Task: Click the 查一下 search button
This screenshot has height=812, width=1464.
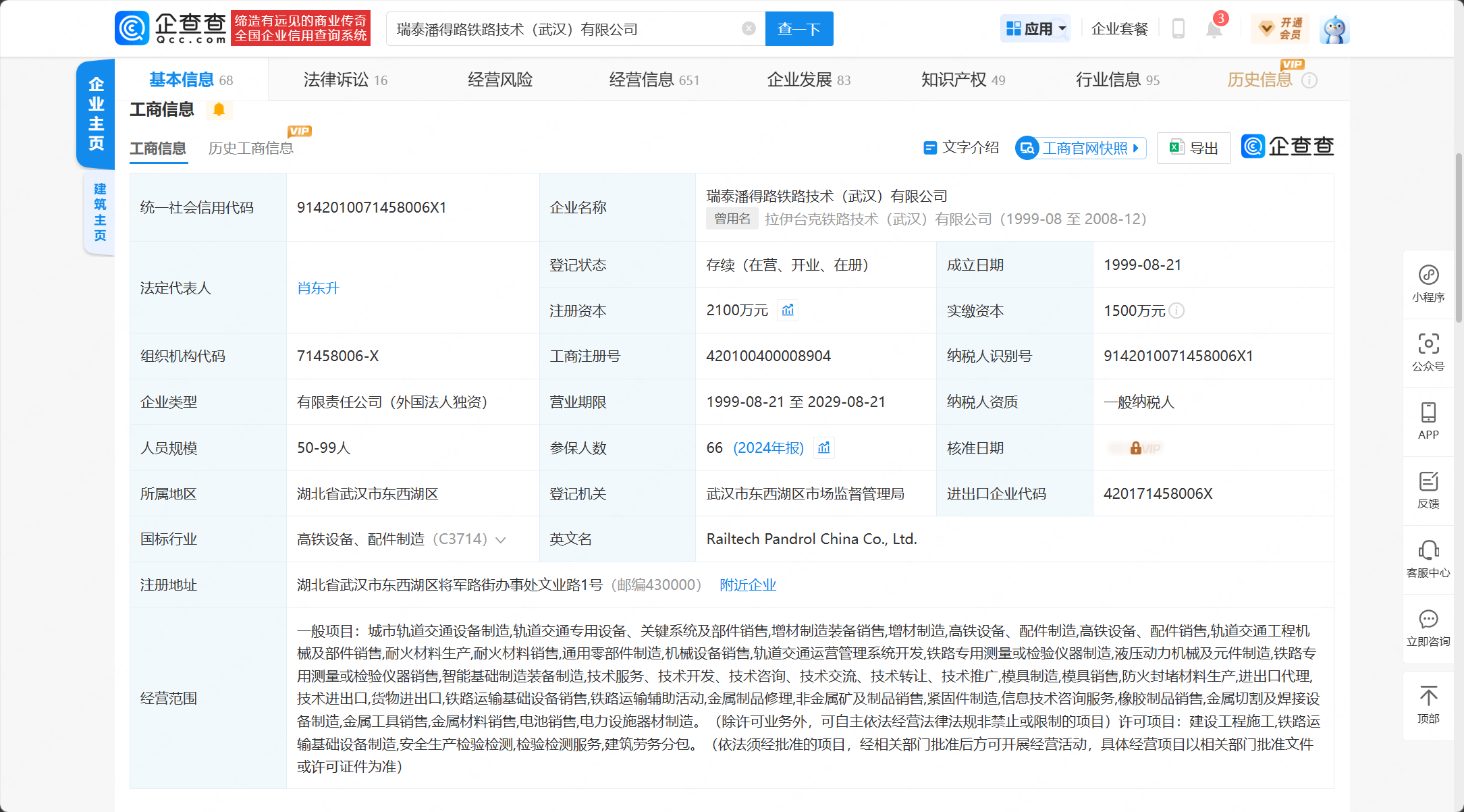Action: tap(799, 29)
